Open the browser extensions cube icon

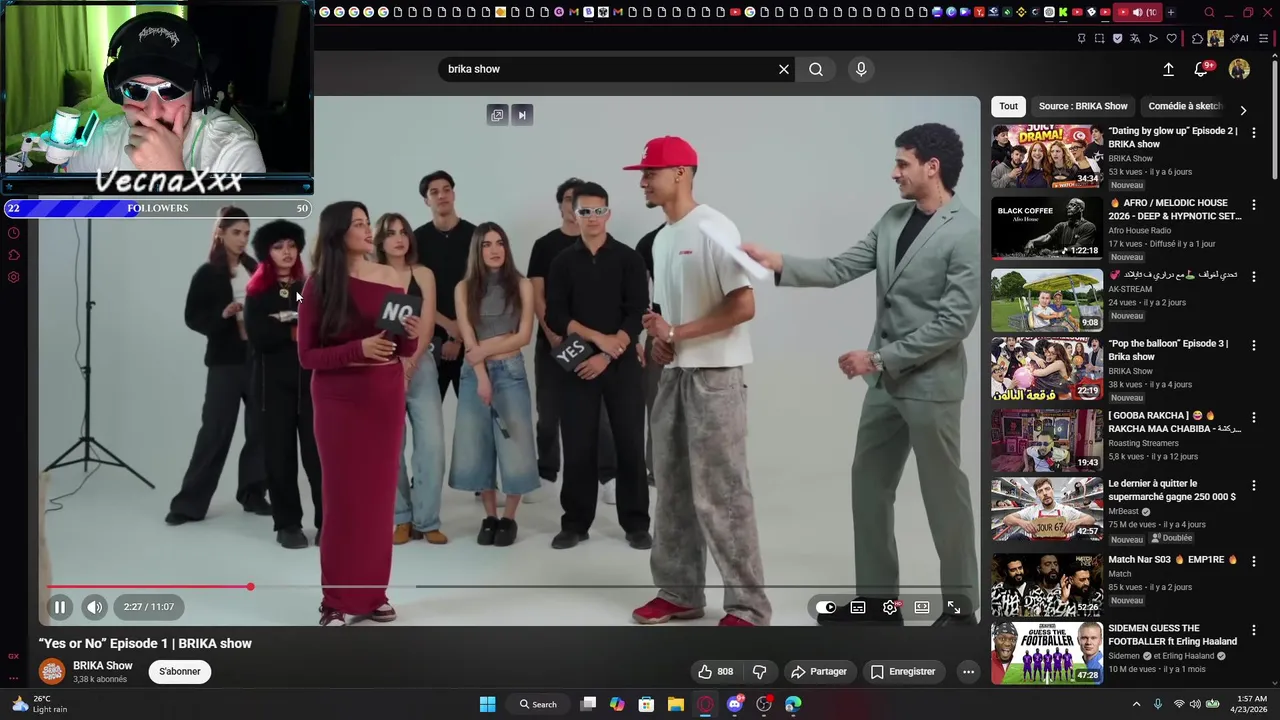pyautogui.click(x=1197, y=39)
